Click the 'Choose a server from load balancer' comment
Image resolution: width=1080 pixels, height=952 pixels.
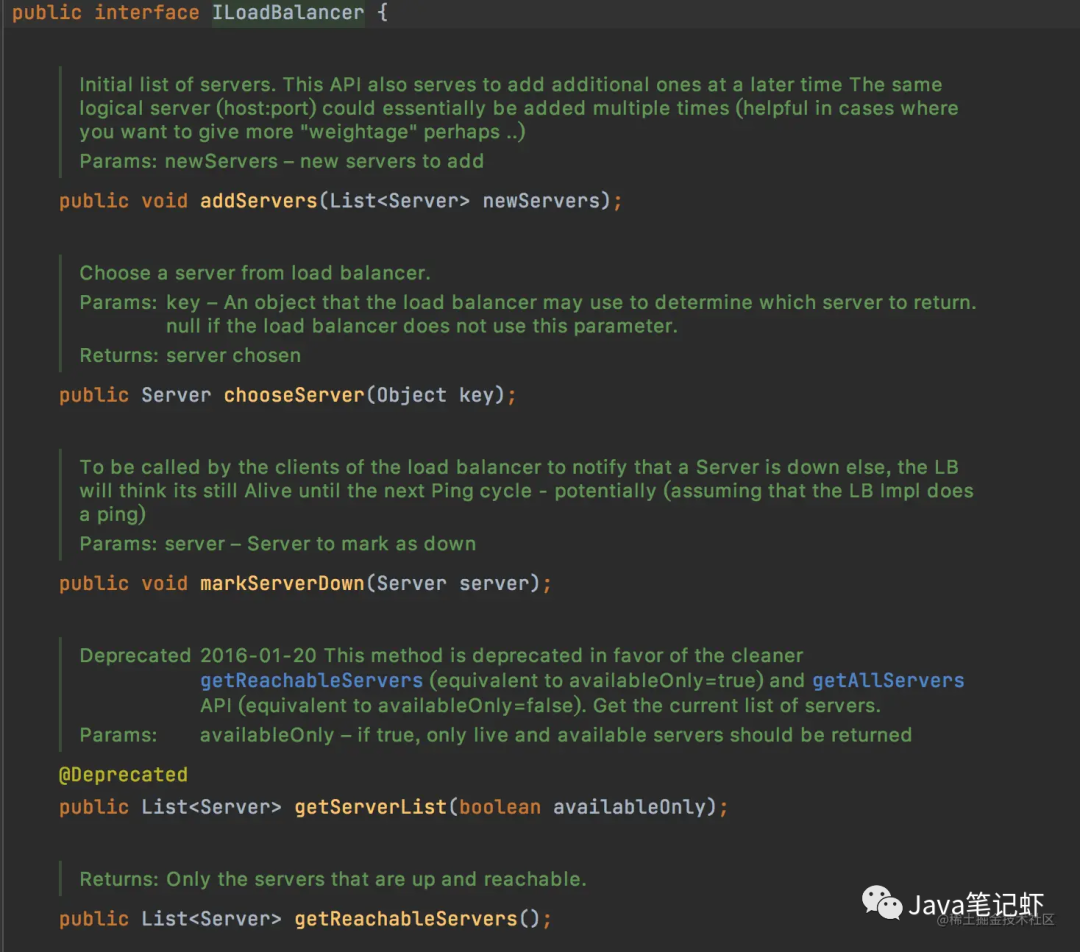click(x=255, y=273)
